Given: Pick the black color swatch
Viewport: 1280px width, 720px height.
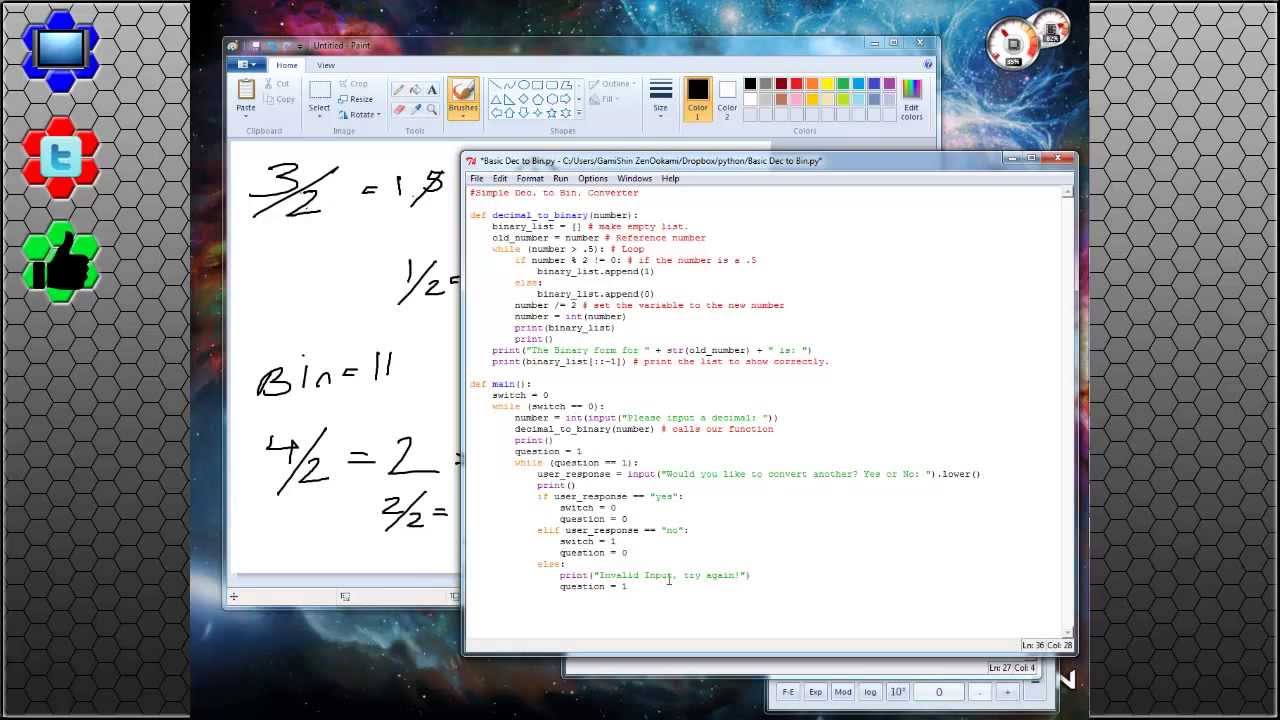Looking at the screenshot, I should tap(750, 83).
